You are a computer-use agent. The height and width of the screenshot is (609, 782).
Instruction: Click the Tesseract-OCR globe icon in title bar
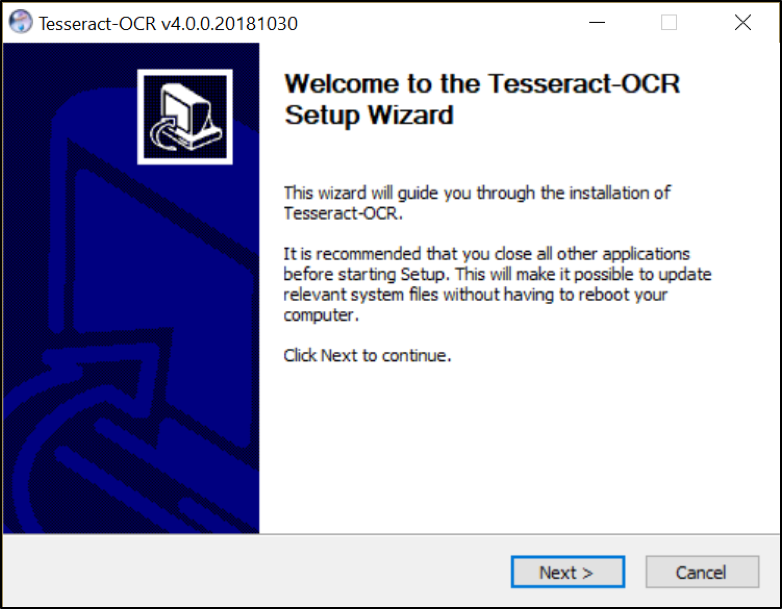(20, 22)
